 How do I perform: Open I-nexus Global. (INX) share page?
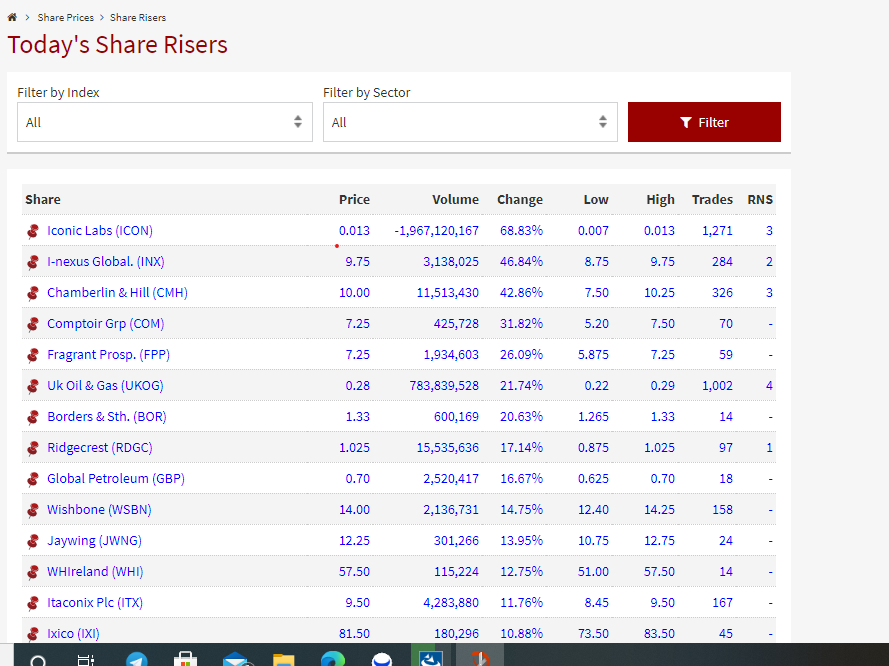click(105, 262)
